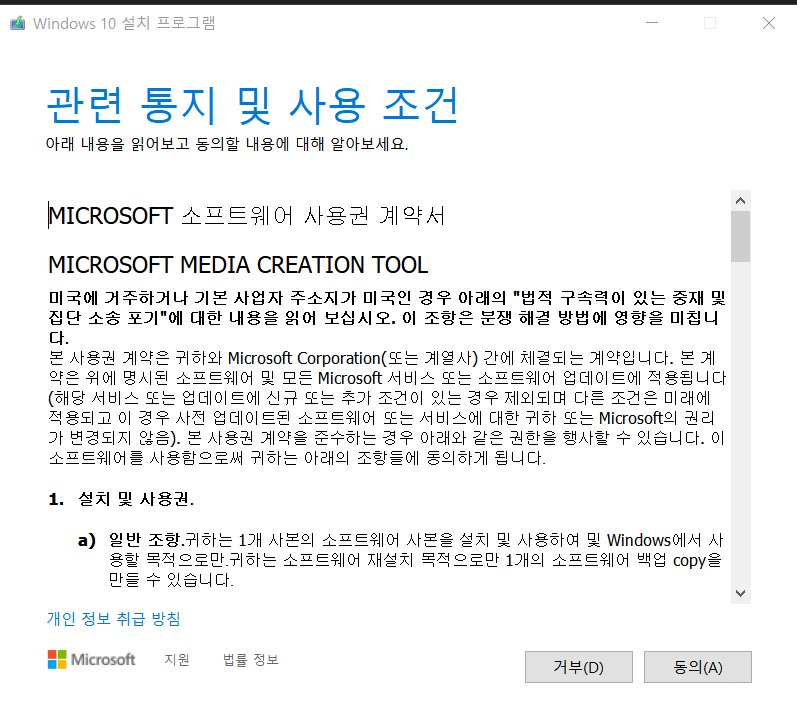Close the Windows 10 setup window
Screen dimensions: 797x711
tap(769, 23)
